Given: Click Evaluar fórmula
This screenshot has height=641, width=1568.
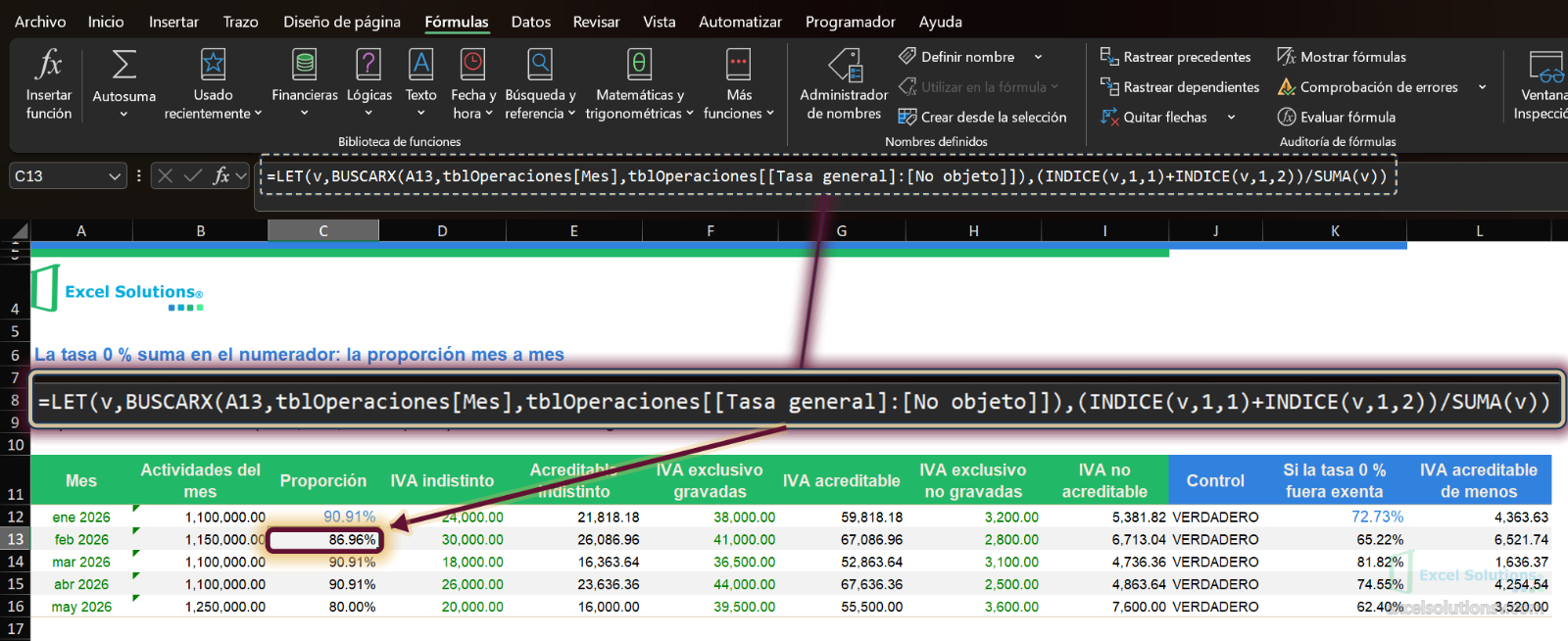Looking at the screenshot, I should [x=1337, y=117].
